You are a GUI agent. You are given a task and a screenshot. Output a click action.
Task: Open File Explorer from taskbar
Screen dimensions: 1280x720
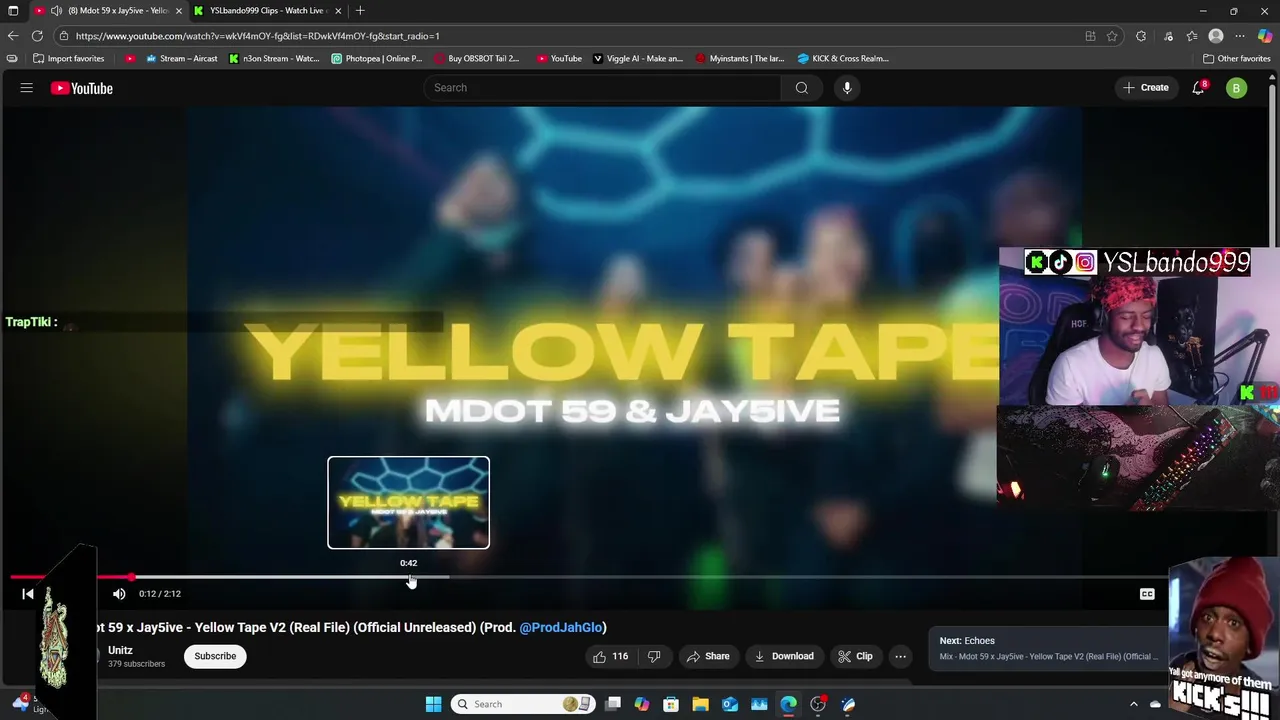[700, 704]
